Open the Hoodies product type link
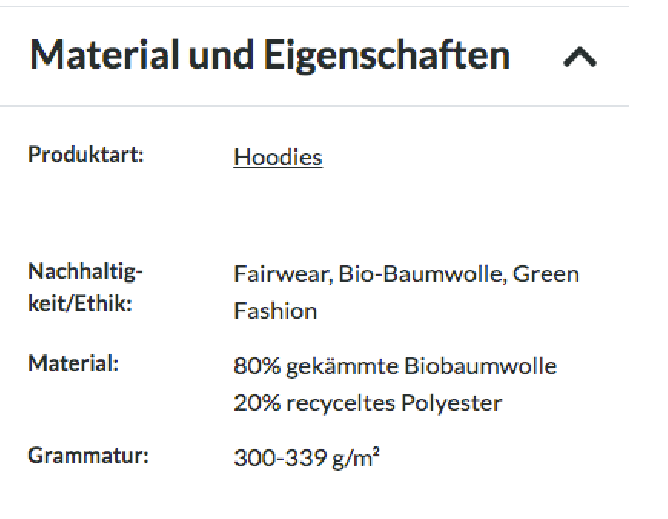Screen dimensions: 668x519 tap(278, 157)
